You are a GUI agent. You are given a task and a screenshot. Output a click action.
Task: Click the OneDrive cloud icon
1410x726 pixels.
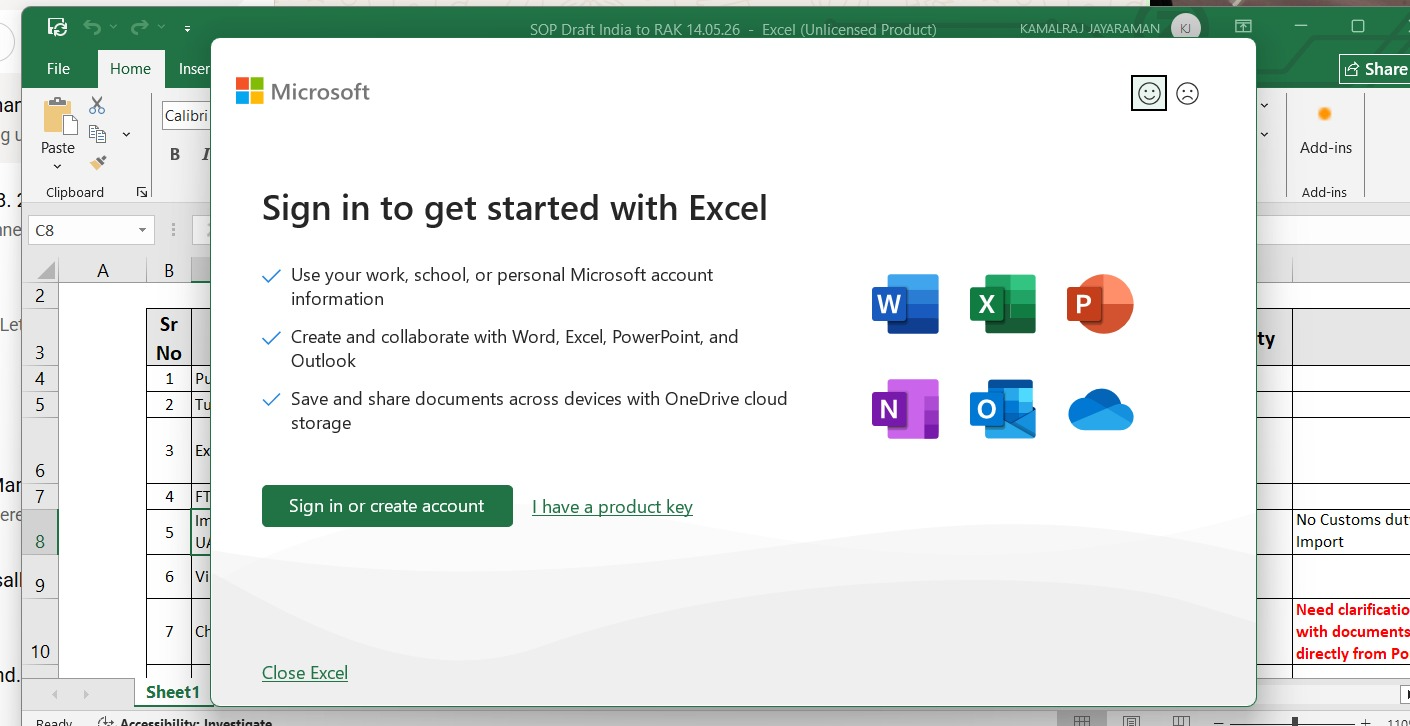coord(1100,410)
